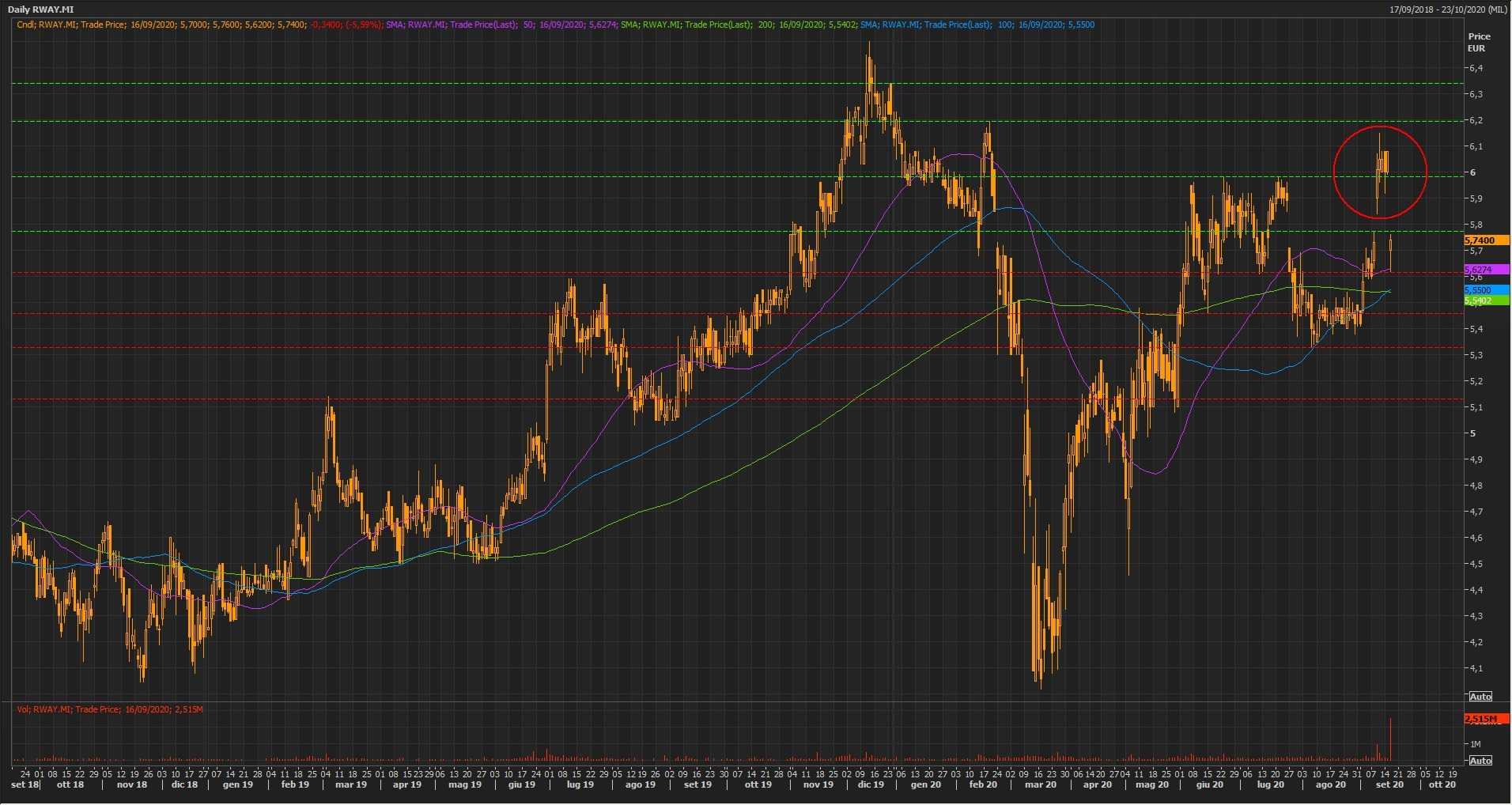
Task: Click the 'gen 19' month label on time axis
Action: pyautogui.click(x=238, y=784)
